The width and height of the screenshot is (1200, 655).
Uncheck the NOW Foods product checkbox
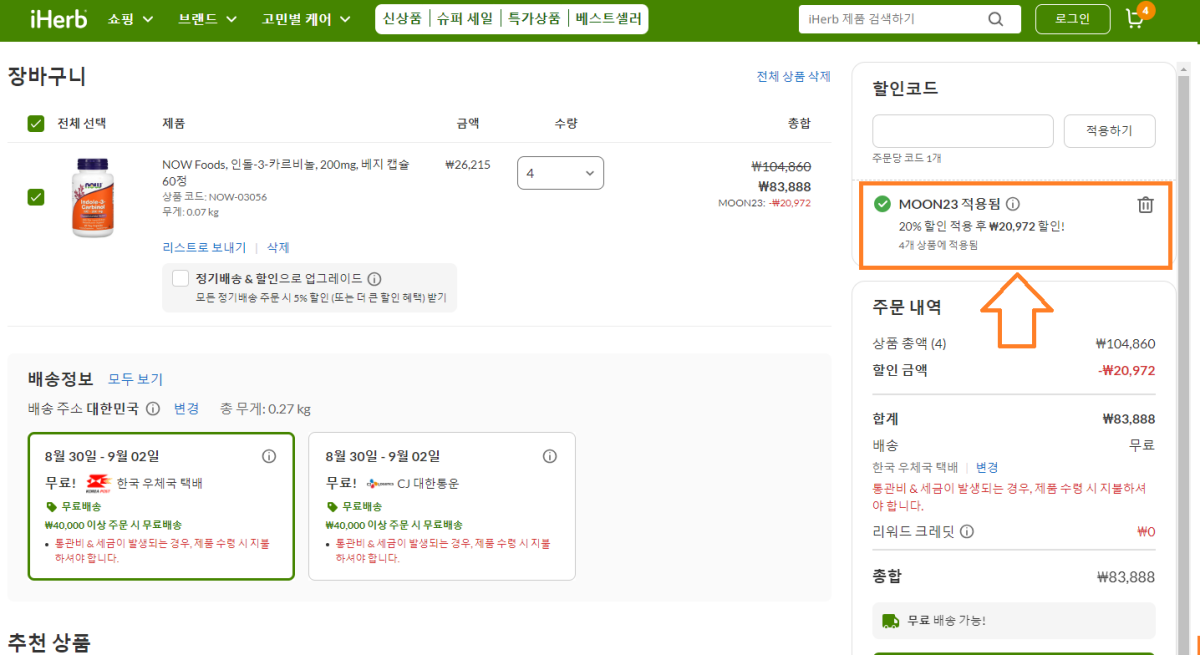point(36,197)
